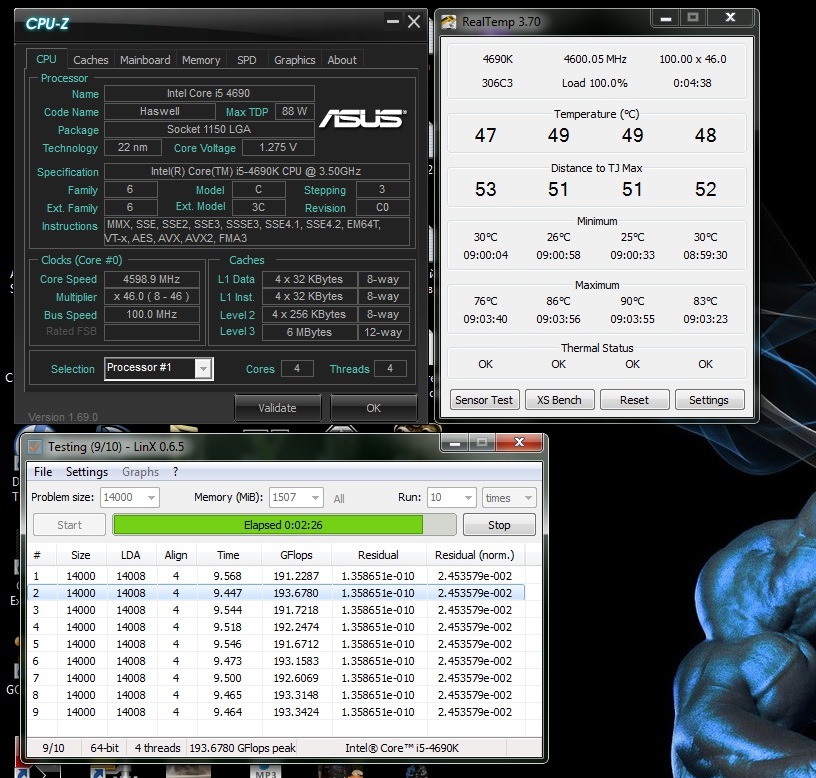Image resolution: width=816 pixels, height=778 pixels.
Task: Minimize the RealTemp window
Action: (666, 19)
